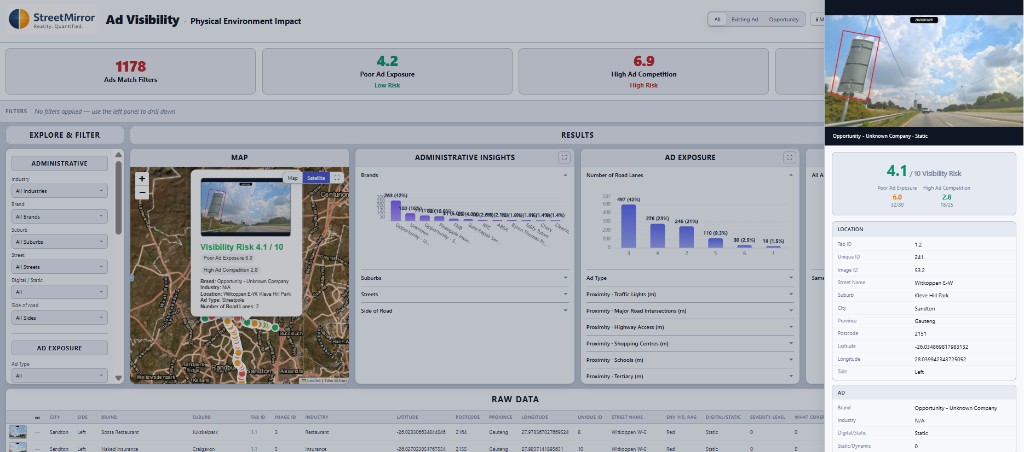
Task: Expand the Ad Type exposure section
Action: pyautogui.click(x=690, y=278)
